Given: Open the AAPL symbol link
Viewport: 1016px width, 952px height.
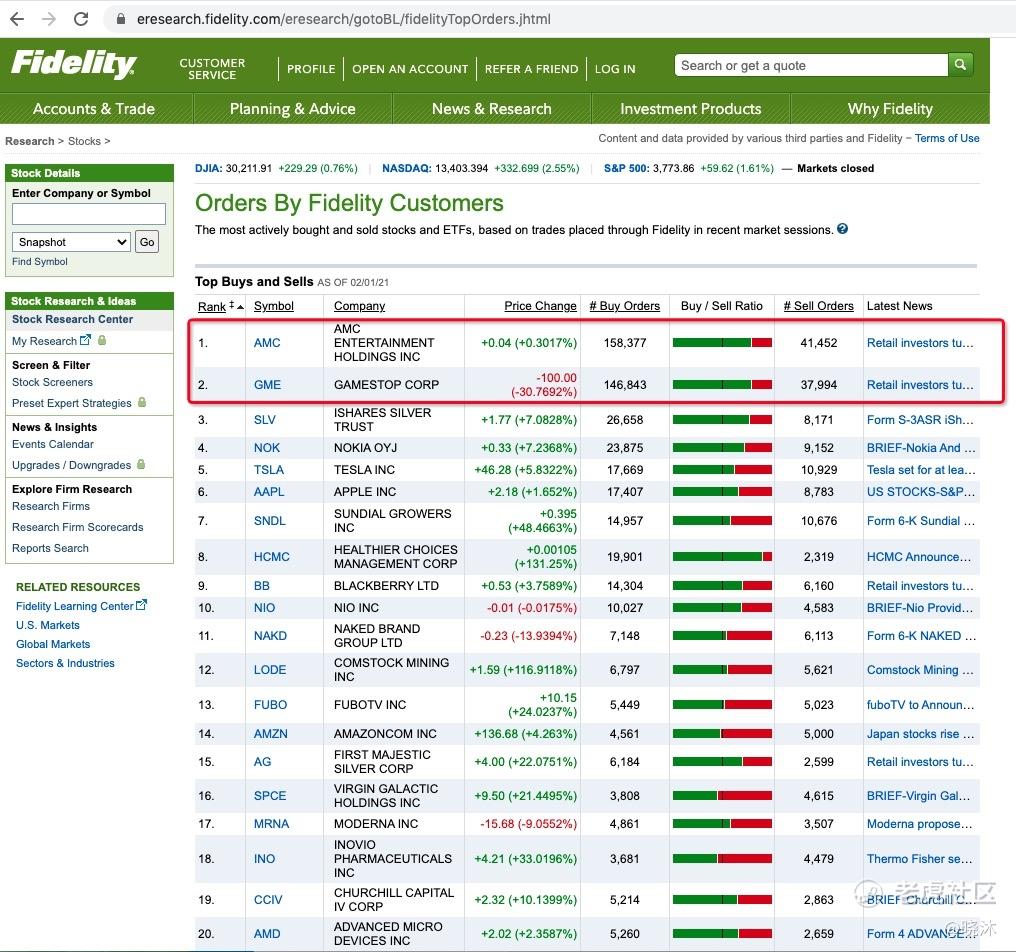Looking at the screenshot, I should tap(269, 492).
